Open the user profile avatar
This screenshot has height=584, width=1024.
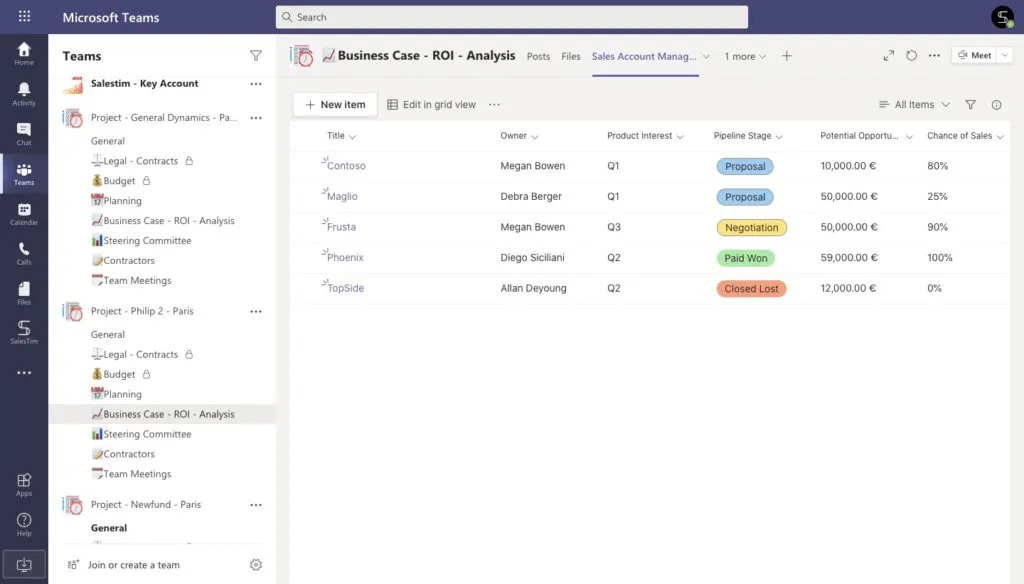pyautogui.click(x=1002, y=17)
